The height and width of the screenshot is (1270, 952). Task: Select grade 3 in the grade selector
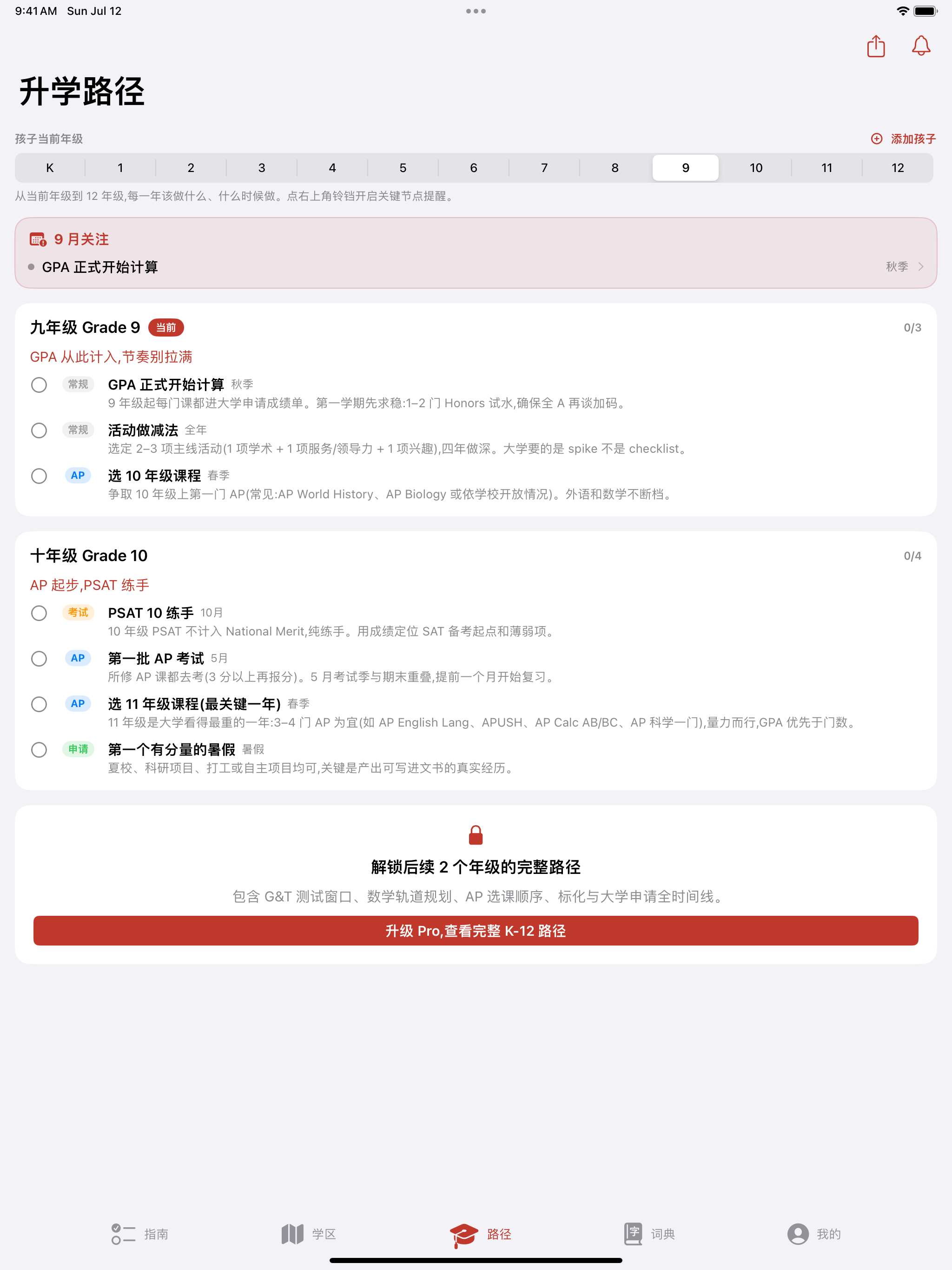262,168
